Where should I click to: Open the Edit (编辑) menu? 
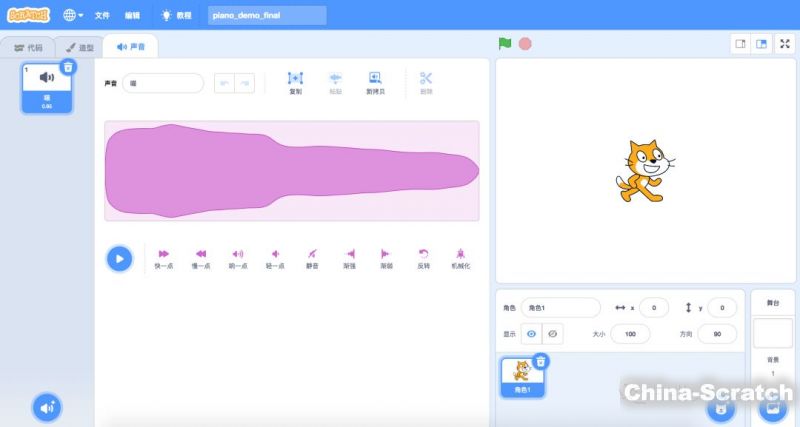pyautogui.click(x=133, y=16)
